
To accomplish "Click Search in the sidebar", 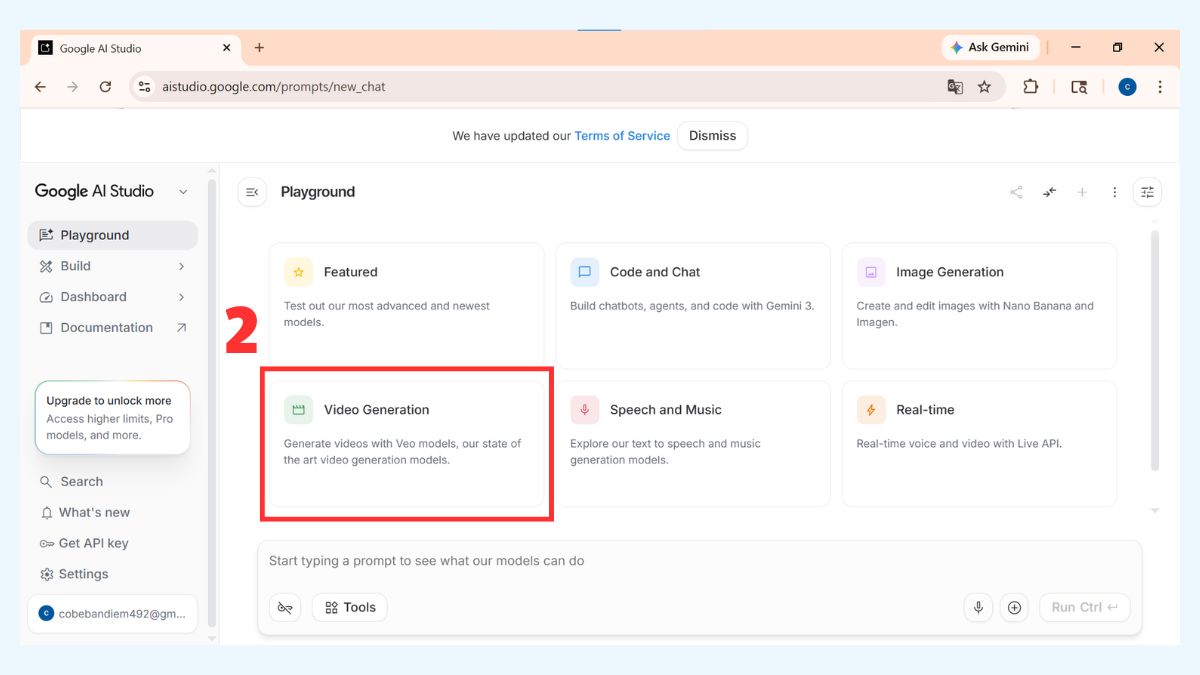I will pyautogui.click(x=112, y=481).
